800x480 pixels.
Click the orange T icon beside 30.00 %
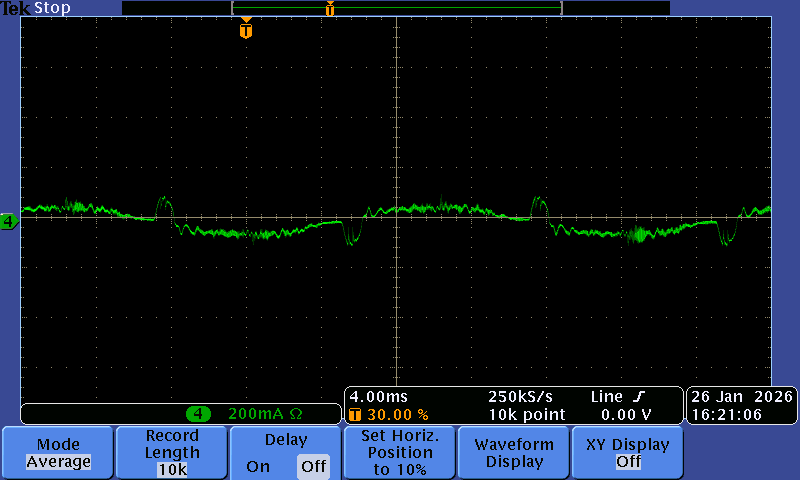[x=354, y=414]
